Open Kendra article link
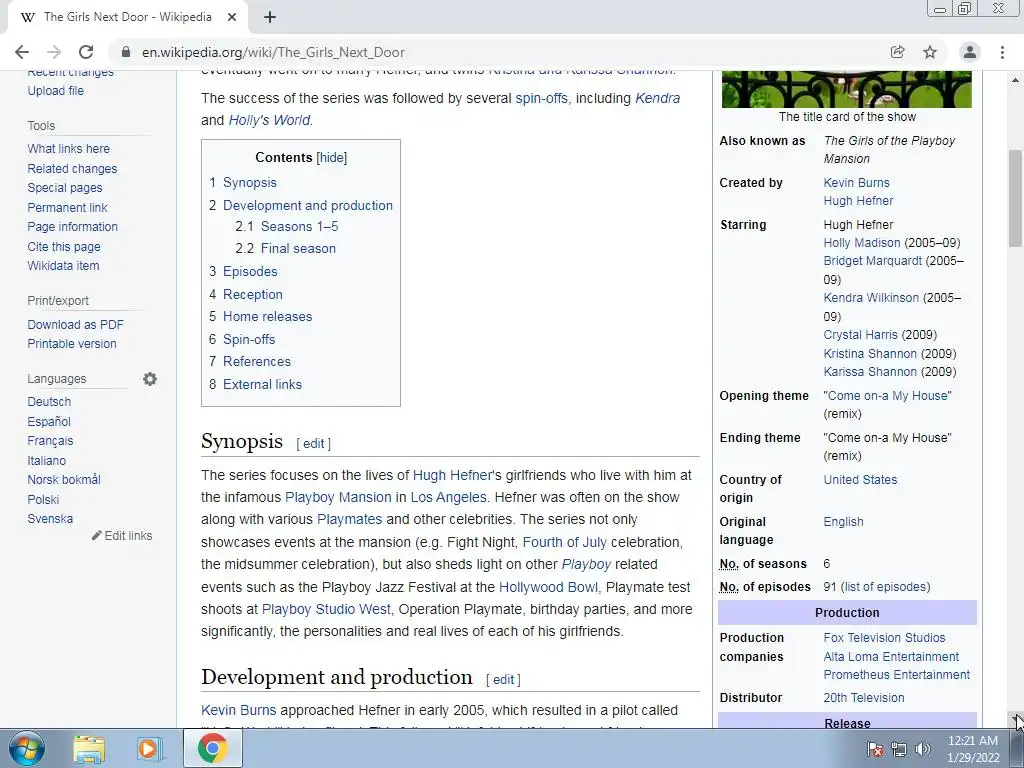The height and width of the screenshot is (768, 1024). [x=658, y=98]
